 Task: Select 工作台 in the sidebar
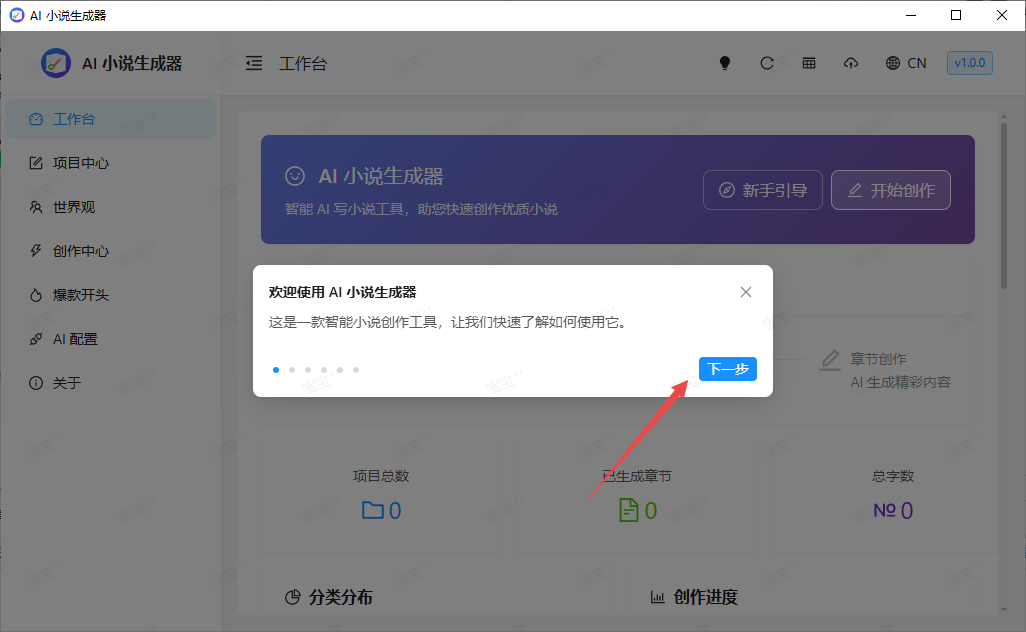[73, 119]
